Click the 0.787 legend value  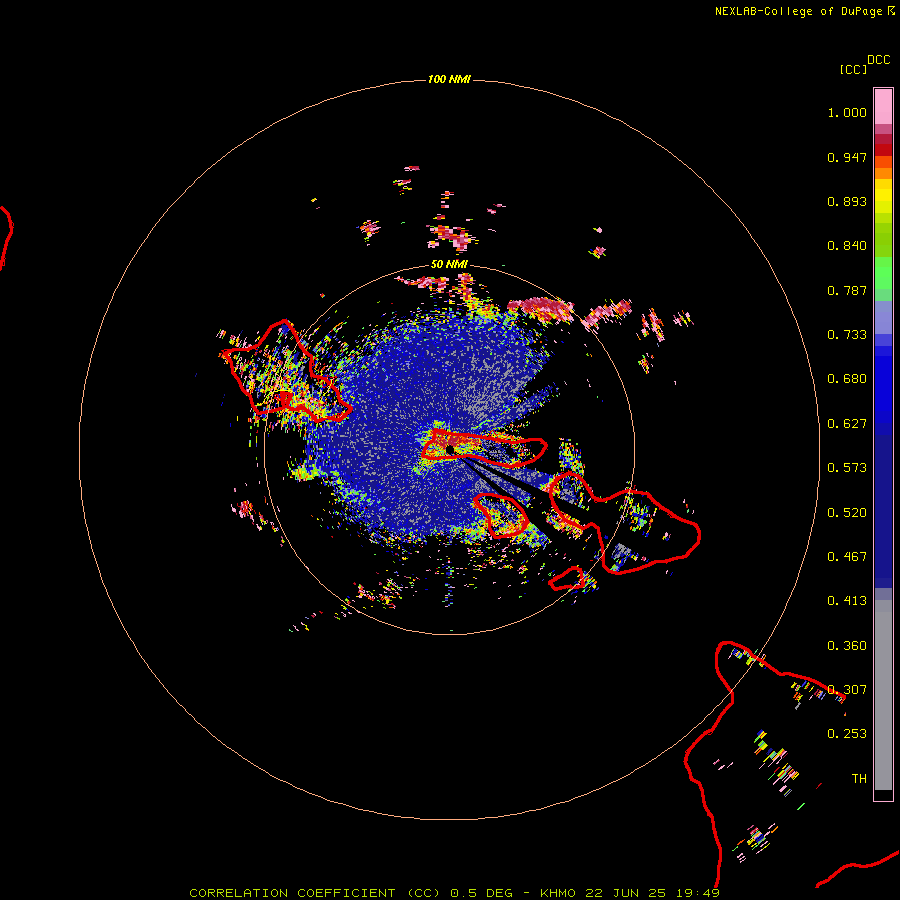pyautogui.click(x=847, y=290)
